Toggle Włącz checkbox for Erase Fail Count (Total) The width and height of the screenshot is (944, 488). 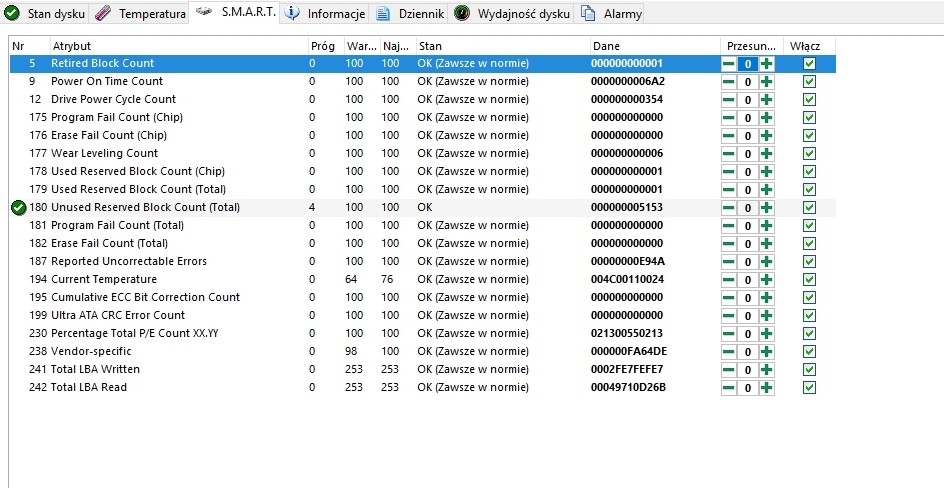pos(809,244)
